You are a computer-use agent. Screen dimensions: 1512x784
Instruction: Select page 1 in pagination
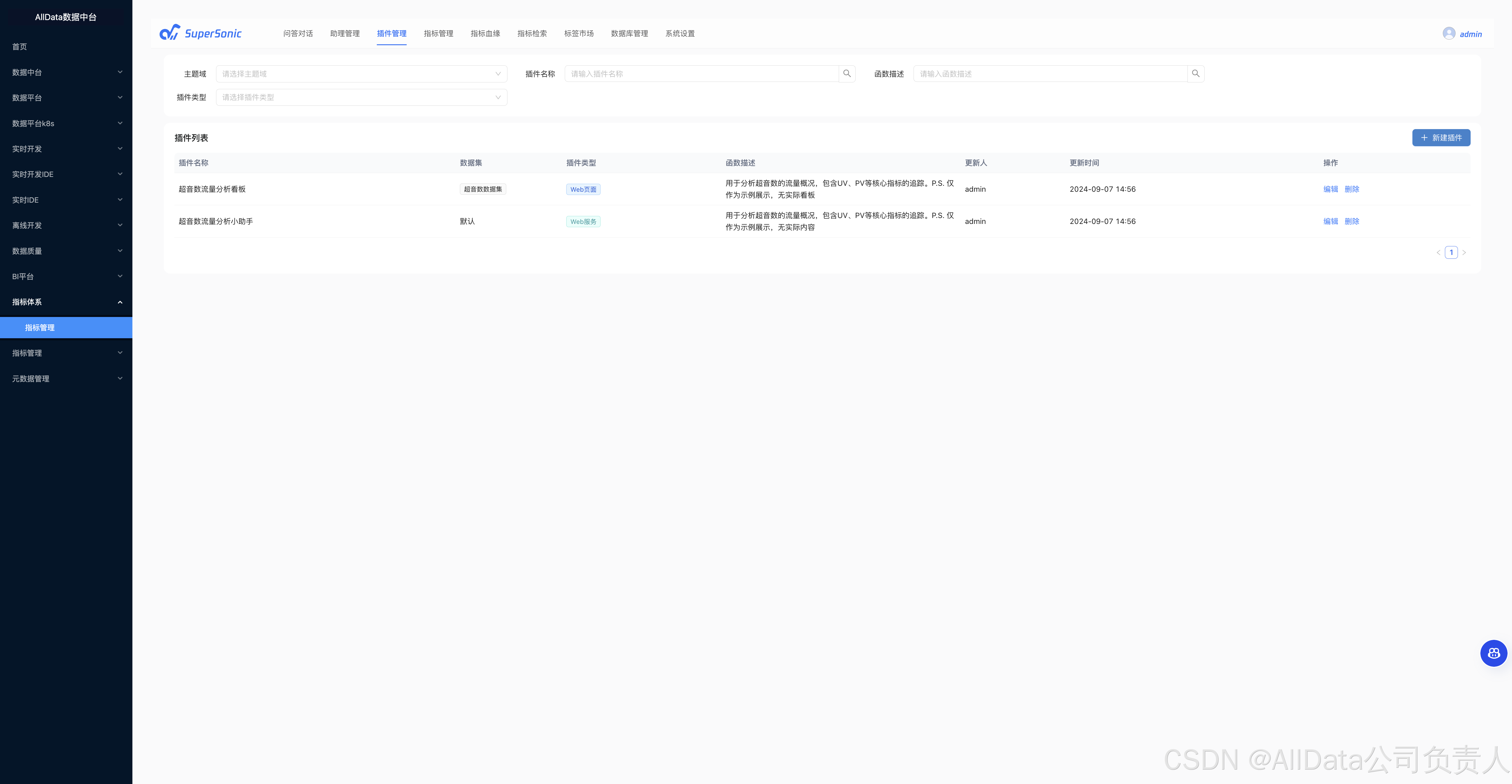[x=1451, y=252]
